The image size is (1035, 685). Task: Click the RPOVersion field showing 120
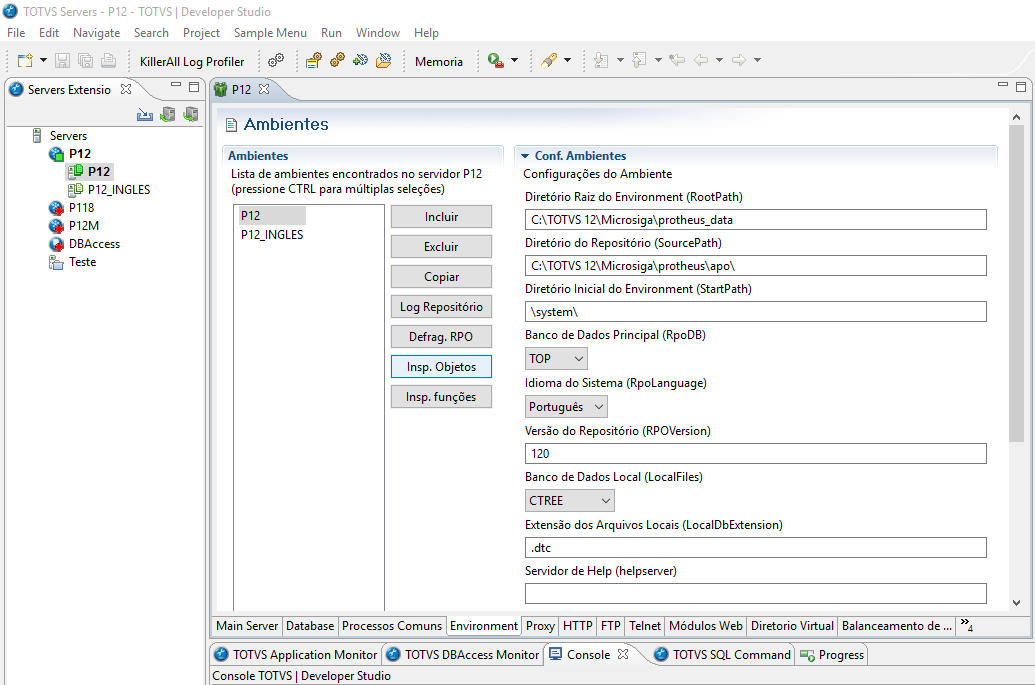tap(756, 453)
